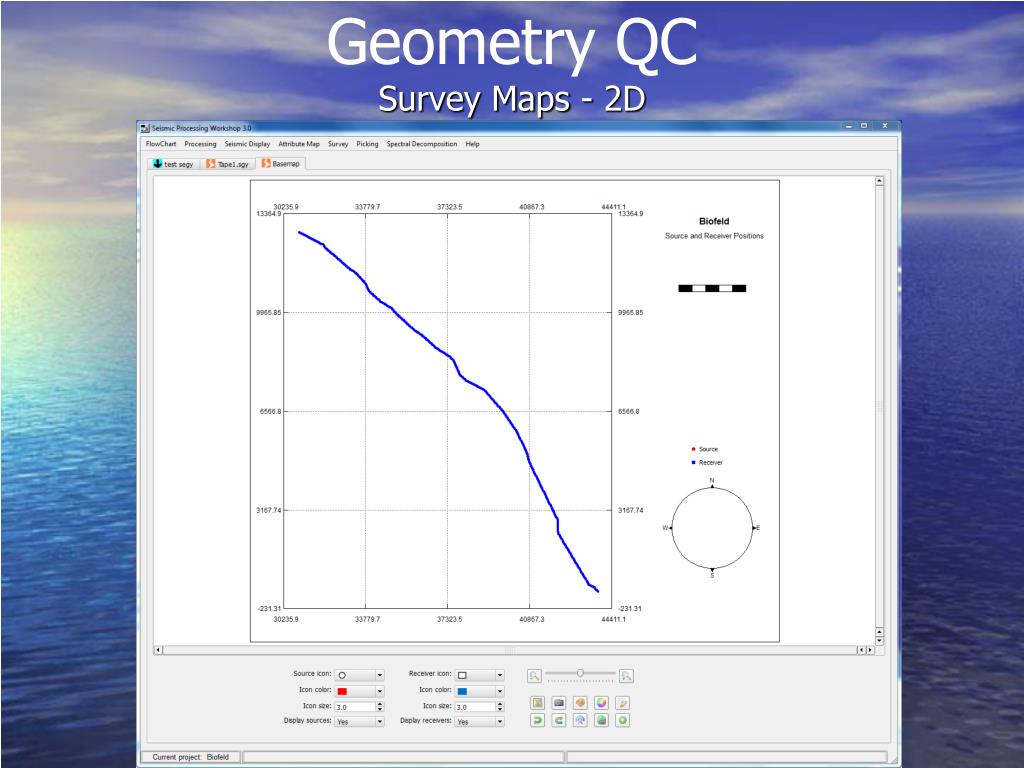Decrease the receiver Icon size value
This screenshot has width=1024, height=768.
(x=500, y=709)
